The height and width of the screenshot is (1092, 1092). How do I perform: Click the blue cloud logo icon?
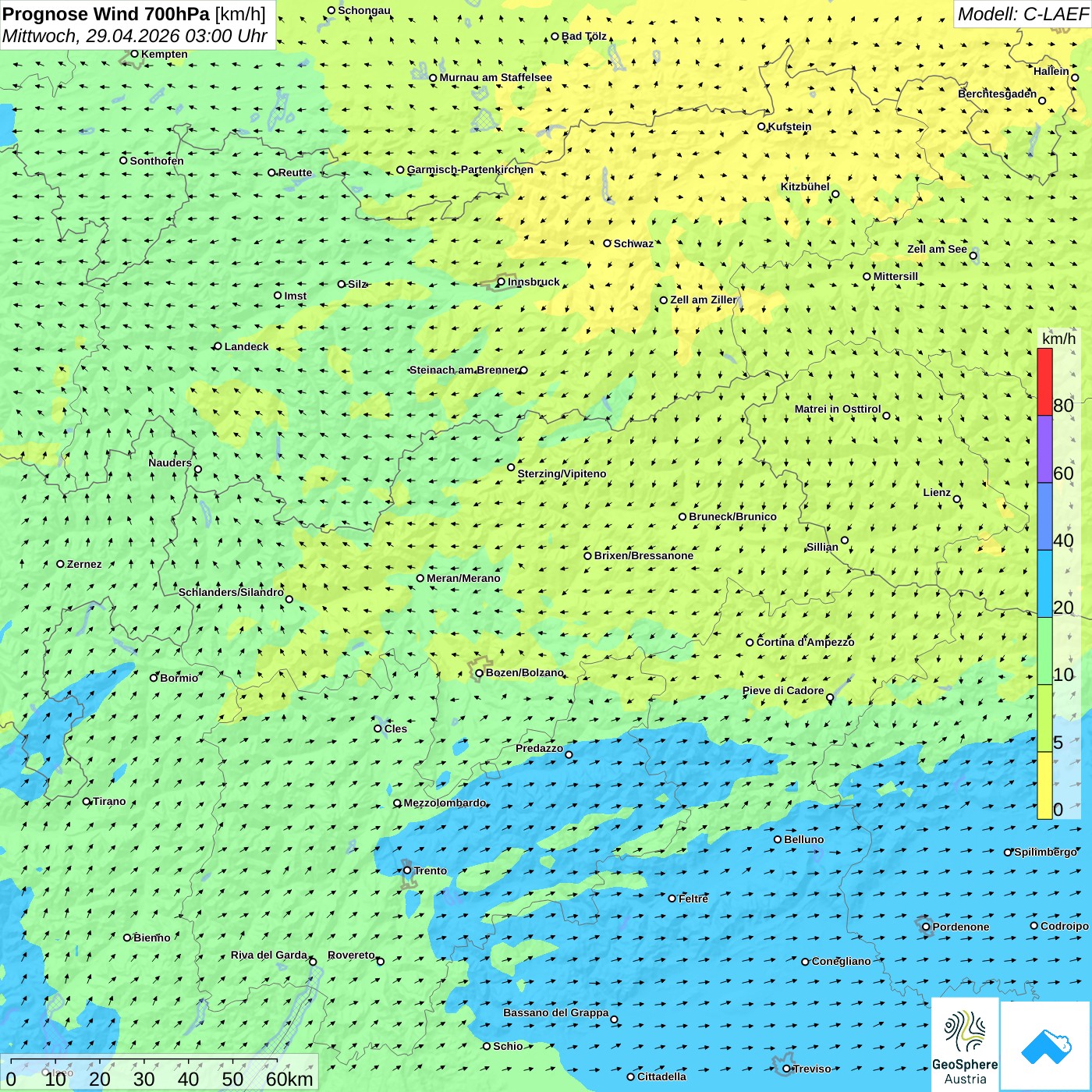coord(1045,1047)
